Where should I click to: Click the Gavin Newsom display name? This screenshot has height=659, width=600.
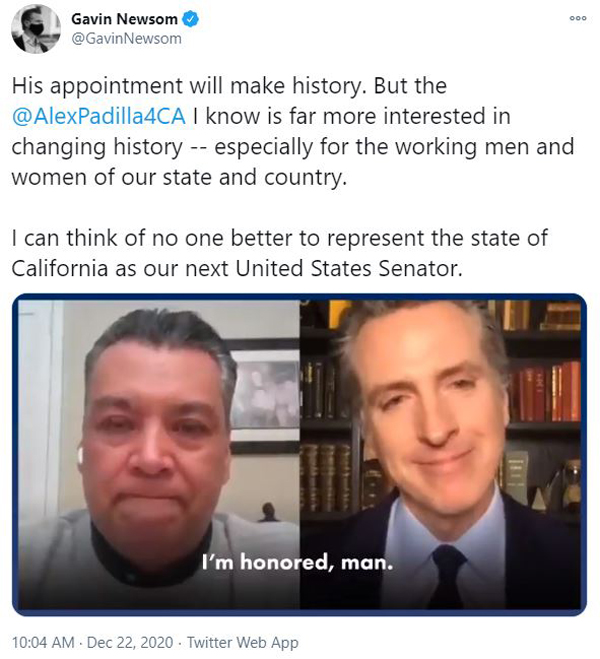(124, 19)
